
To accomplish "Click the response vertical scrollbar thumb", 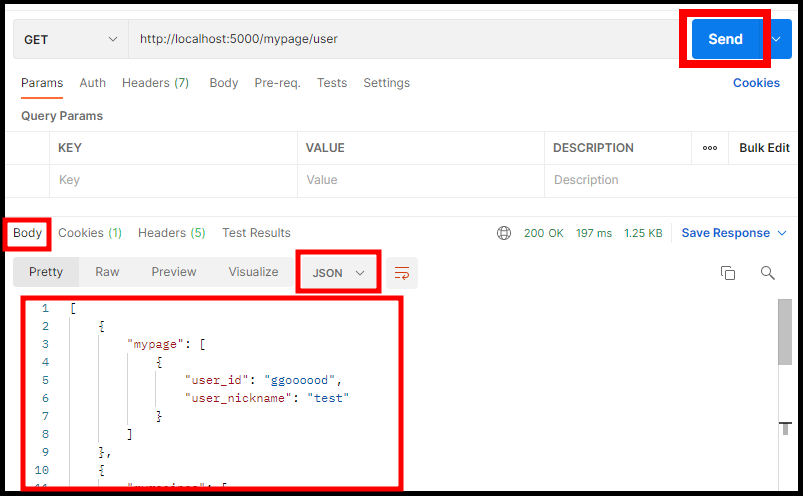I will (785, 332).
